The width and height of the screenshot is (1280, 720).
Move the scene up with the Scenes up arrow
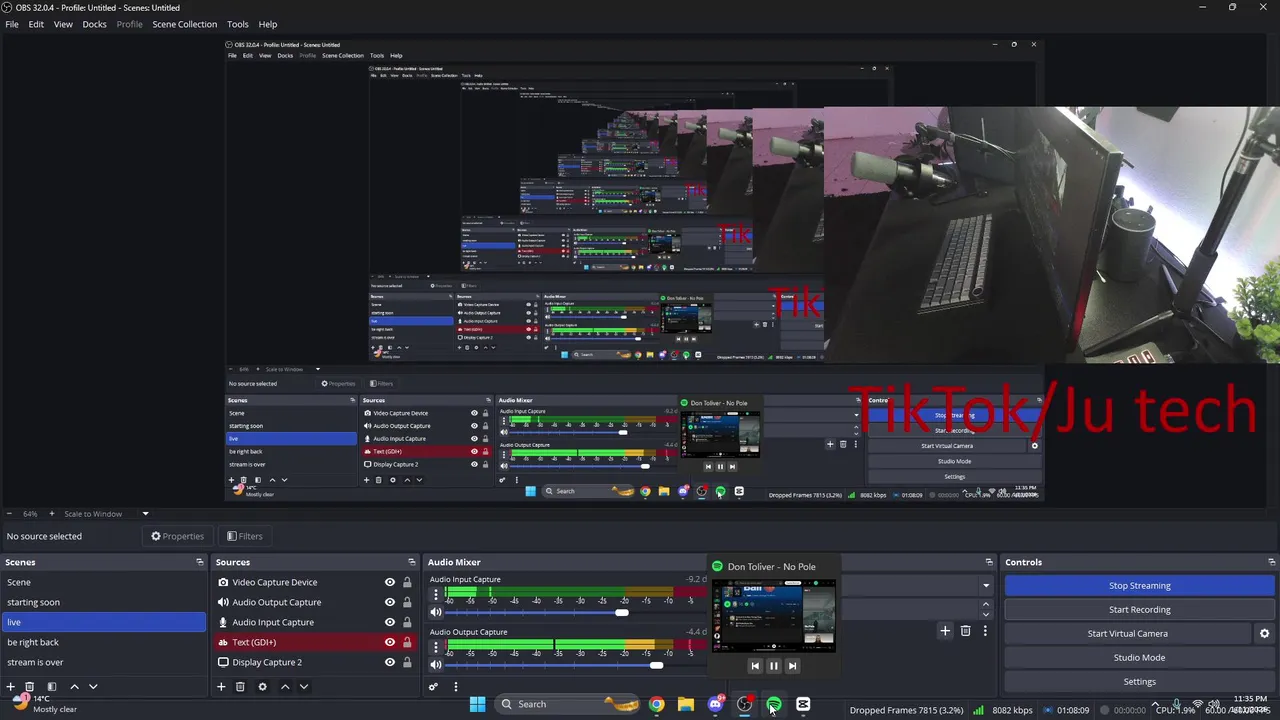(74, 687)
